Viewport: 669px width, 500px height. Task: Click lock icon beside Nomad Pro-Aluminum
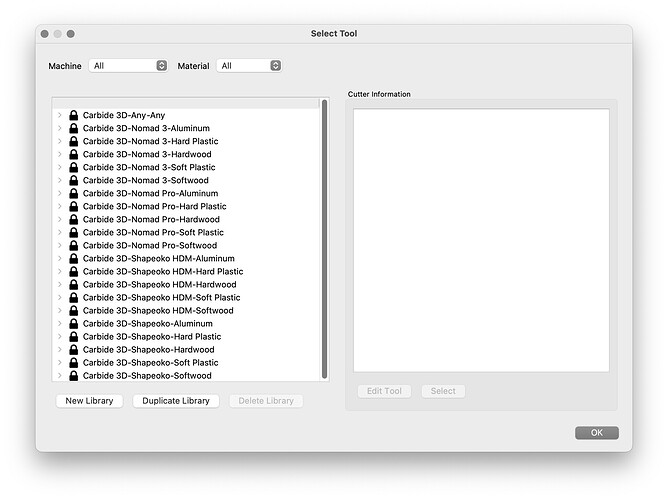tap(74, 193)
